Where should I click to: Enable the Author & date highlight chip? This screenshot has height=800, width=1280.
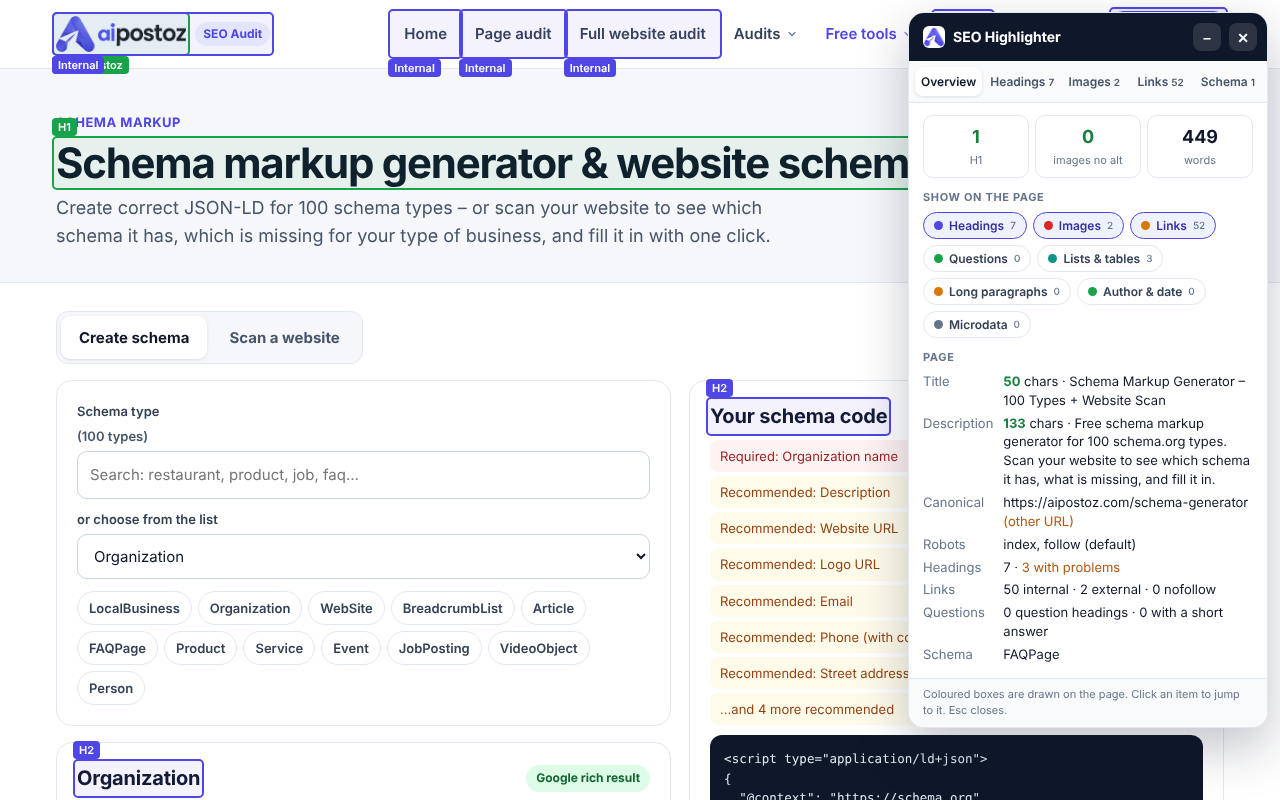point(1141,292)
